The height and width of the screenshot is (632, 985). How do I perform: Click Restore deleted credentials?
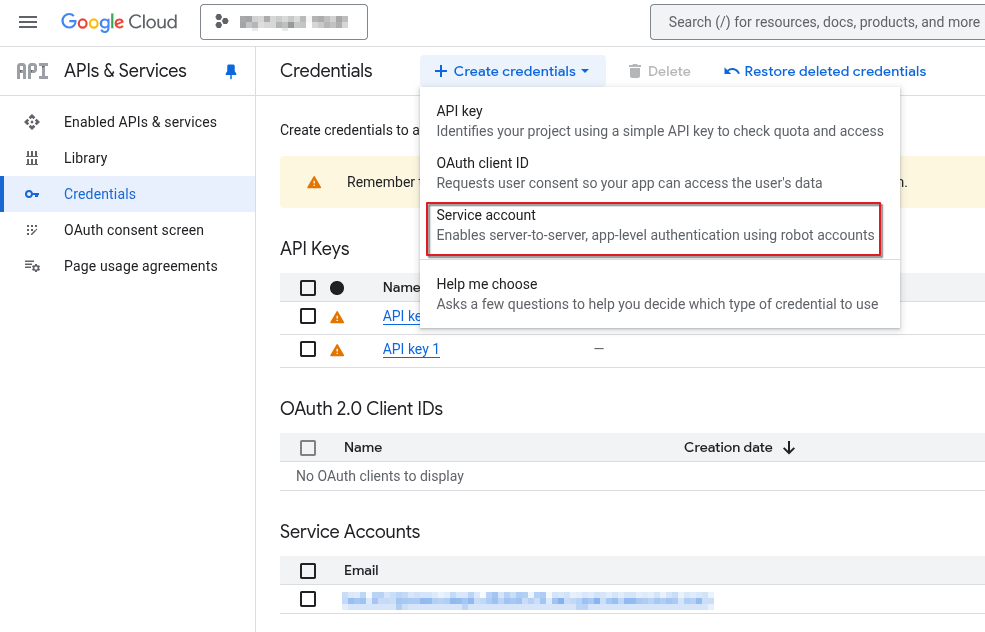coord(825,71)
